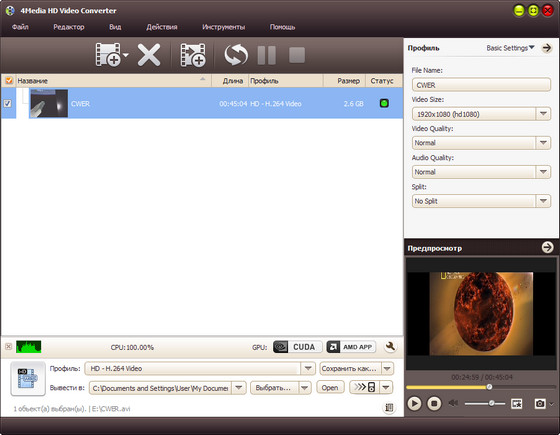This screenshot has height=435, width=560.
Task: Remove selected file with the X icon
Action: tap(149, 55)
